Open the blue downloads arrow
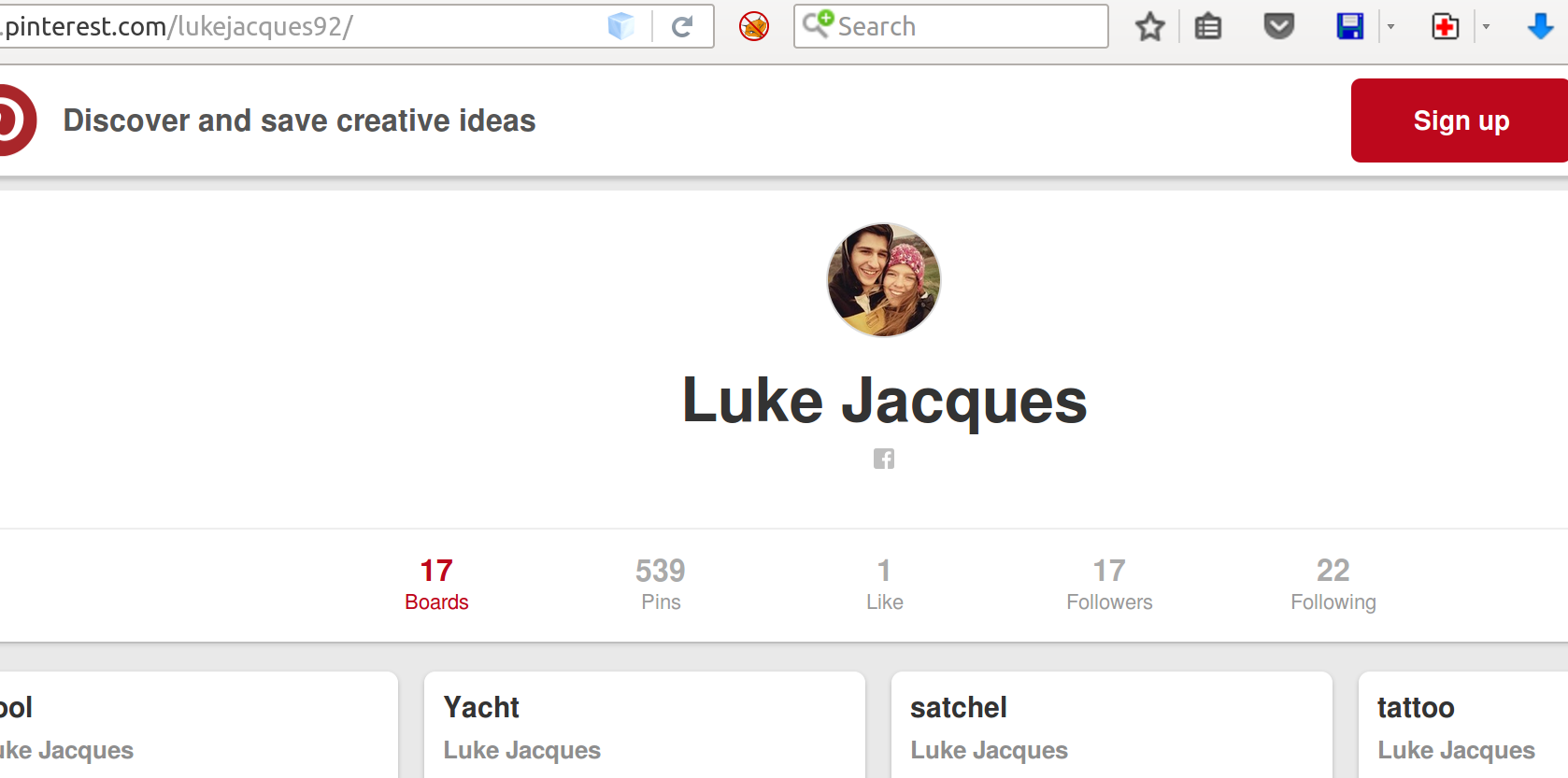The width and height of the screenshot is (1568, 778). coord(1540,26)
